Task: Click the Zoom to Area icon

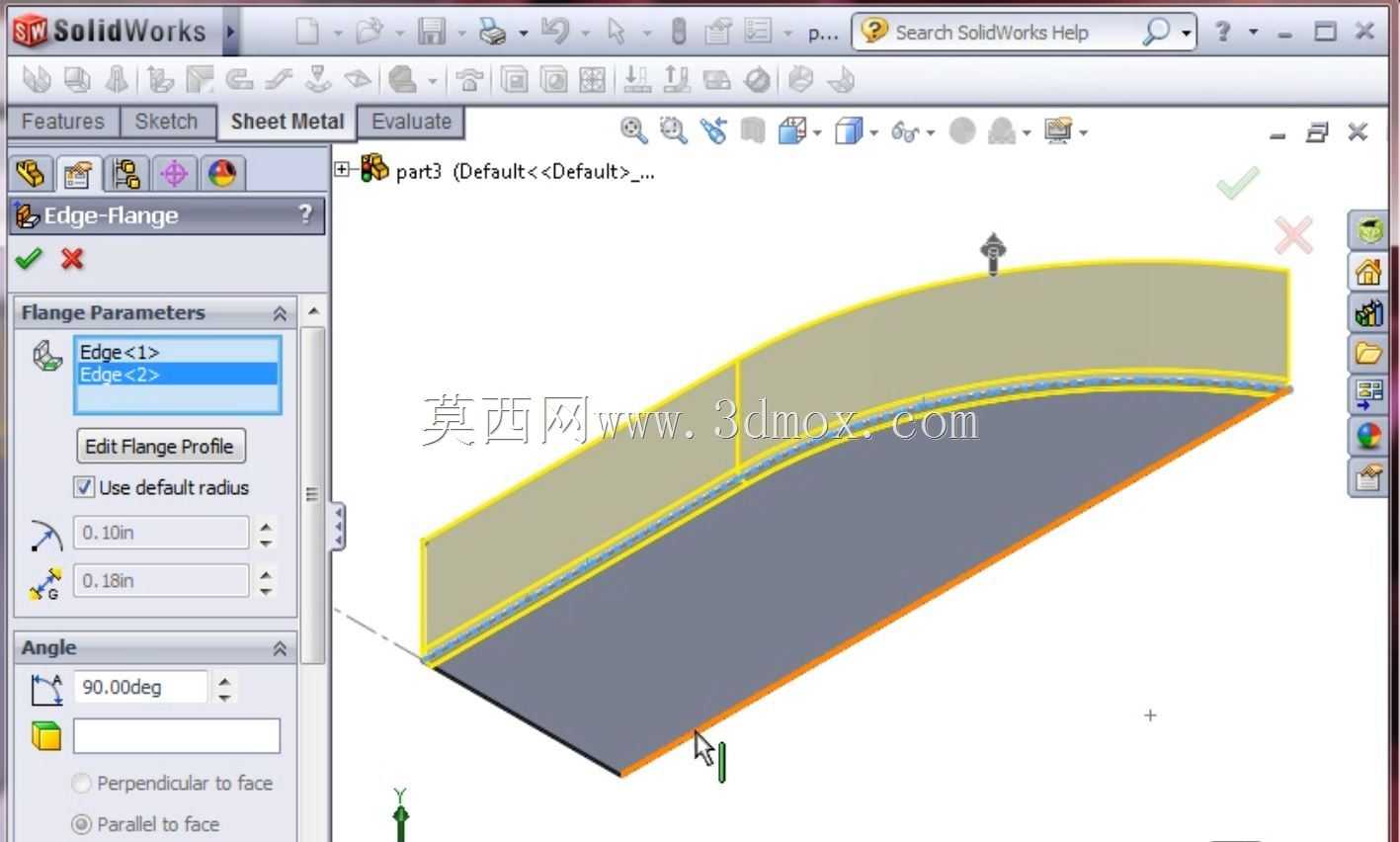Action: click(x=674, y=130)
